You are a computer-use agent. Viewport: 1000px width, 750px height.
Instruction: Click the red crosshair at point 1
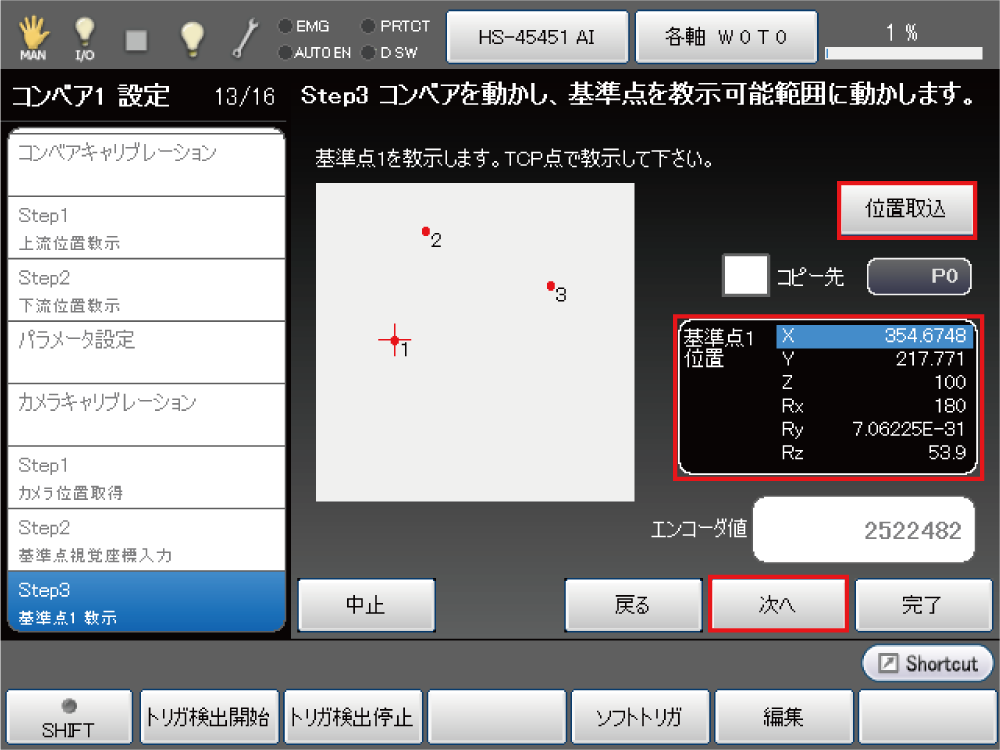(x=395, y=341)
